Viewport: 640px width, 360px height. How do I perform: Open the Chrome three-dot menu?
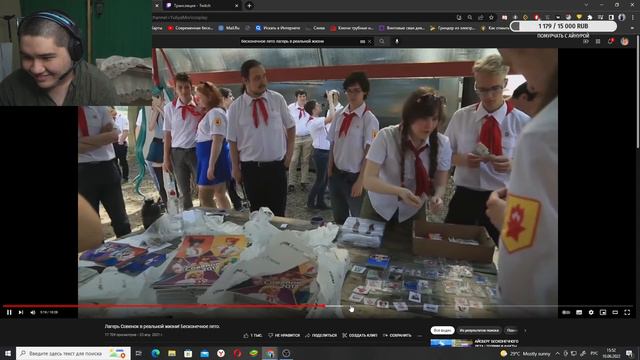633,17
